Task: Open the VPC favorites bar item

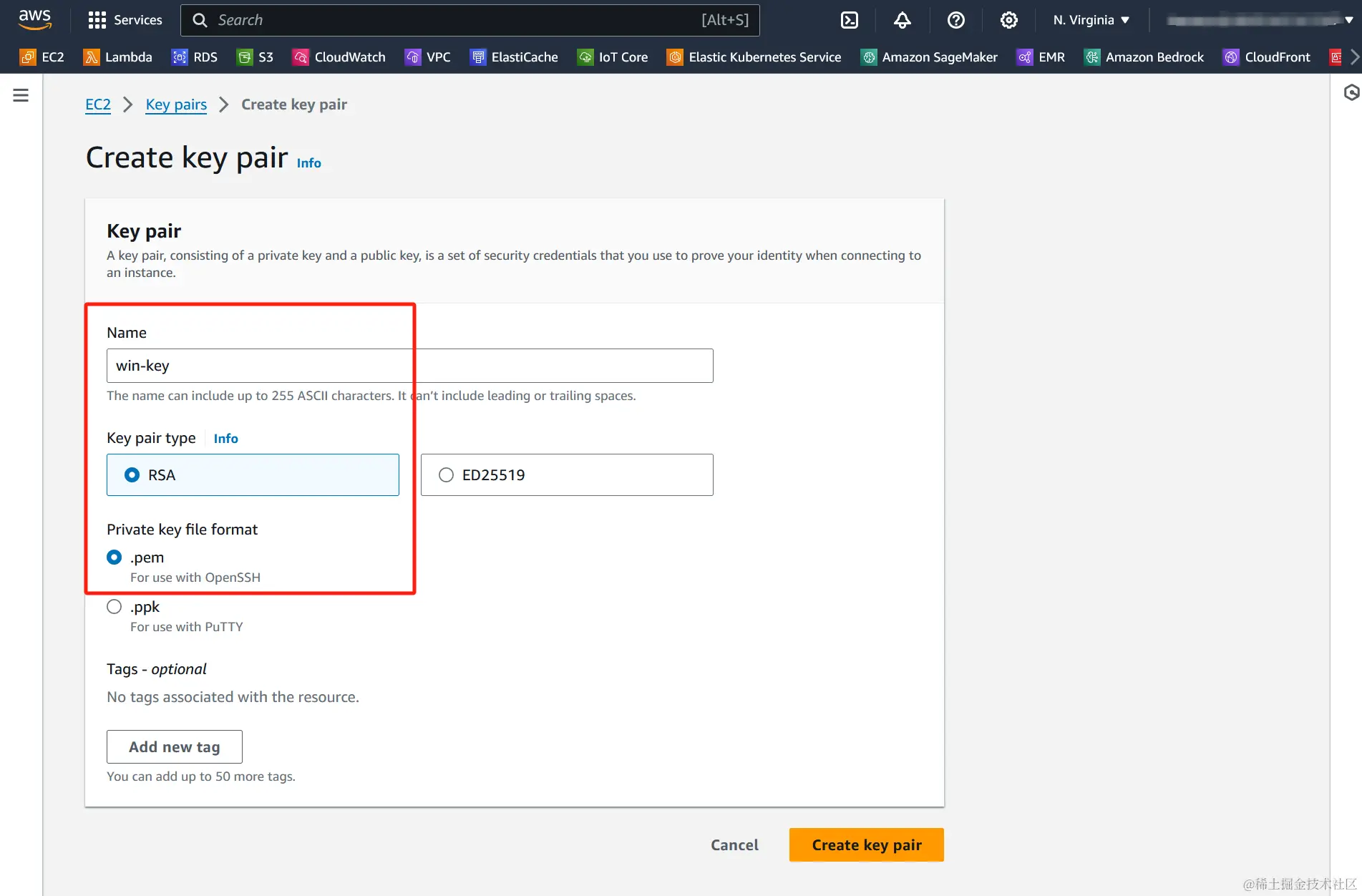Action: (x=428, y=57)
